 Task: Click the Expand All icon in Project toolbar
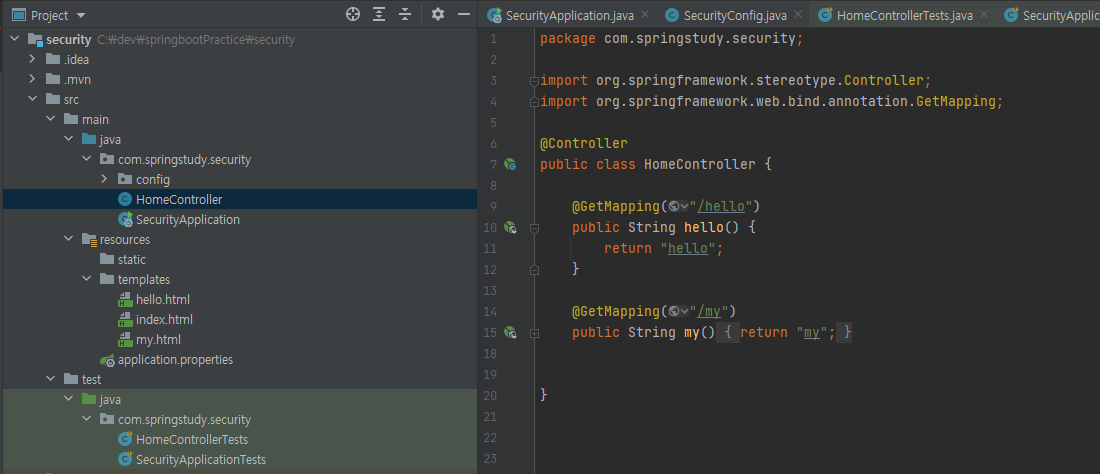tap(380, 15)
